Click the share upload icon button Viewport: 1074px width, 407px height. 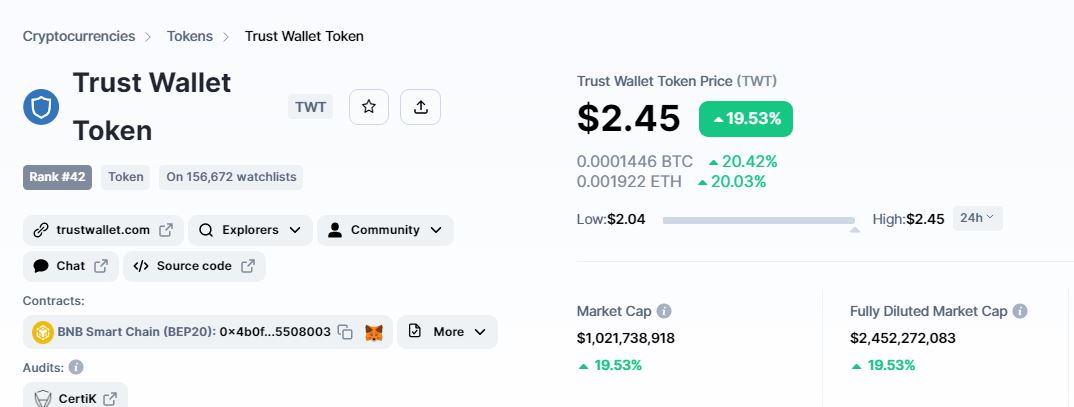click(x=421, y=107)
